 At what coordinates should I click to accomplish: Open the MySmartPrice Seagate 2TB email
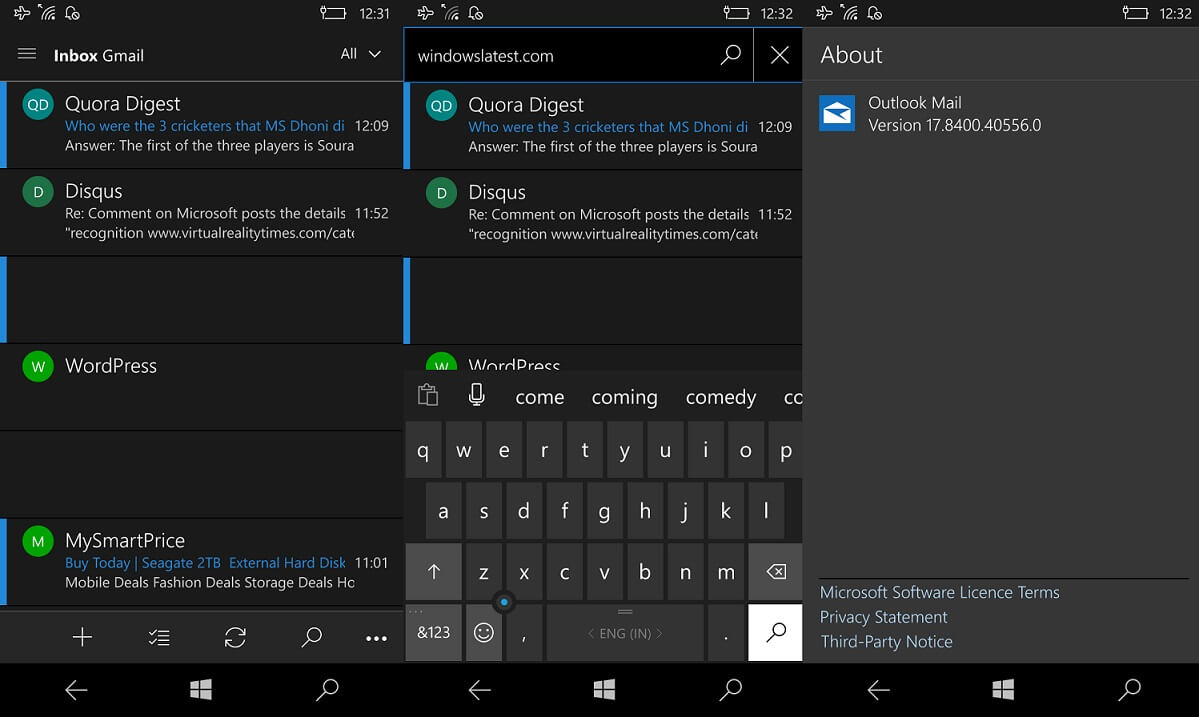click(x=202, y=562)
